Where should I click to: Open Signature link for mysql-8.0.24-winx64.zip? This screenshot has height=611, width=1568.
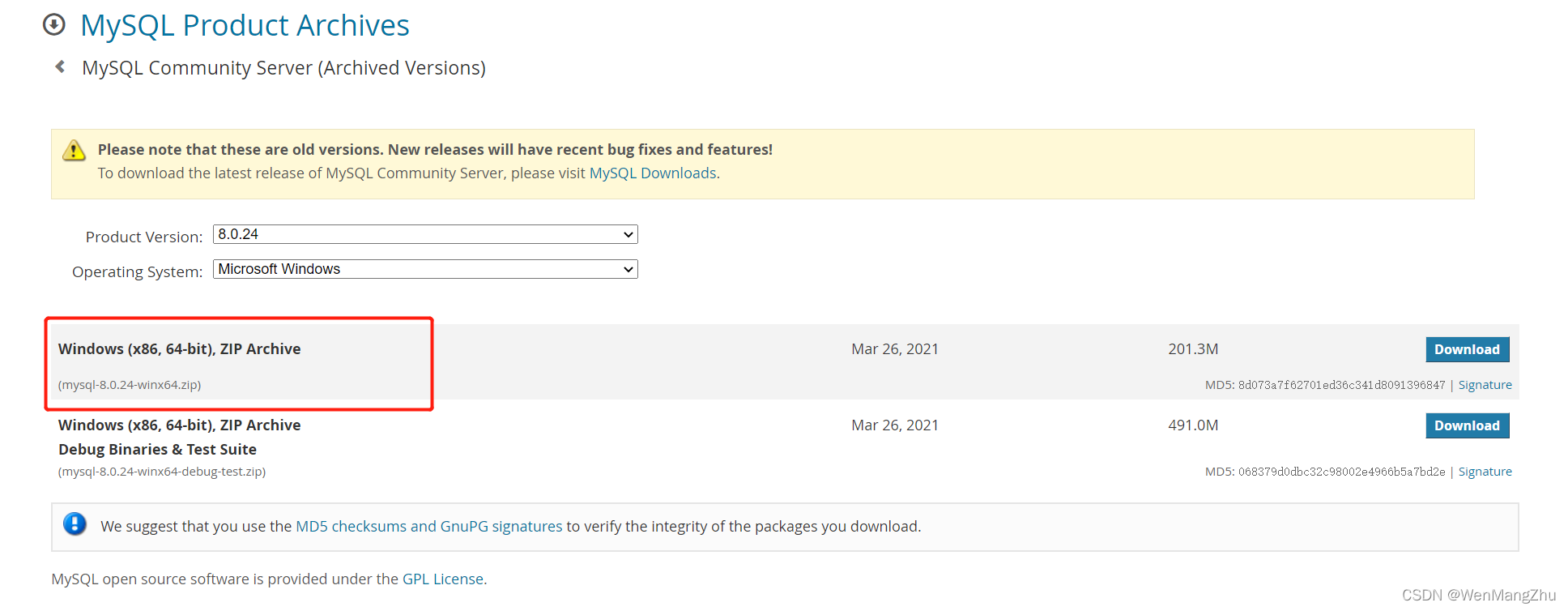(x=1485, y=385)
